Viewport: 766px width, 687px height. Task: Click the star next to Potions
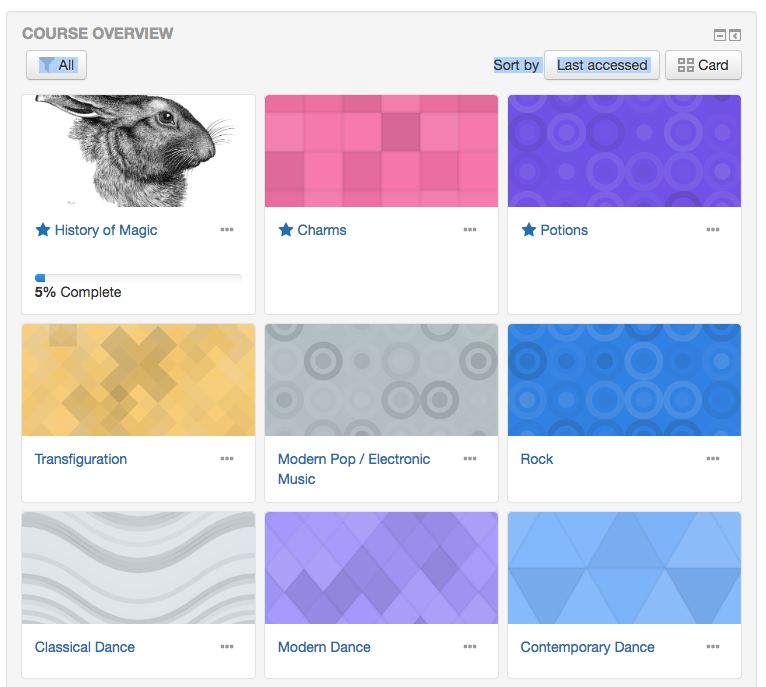(x=529, y=230)
